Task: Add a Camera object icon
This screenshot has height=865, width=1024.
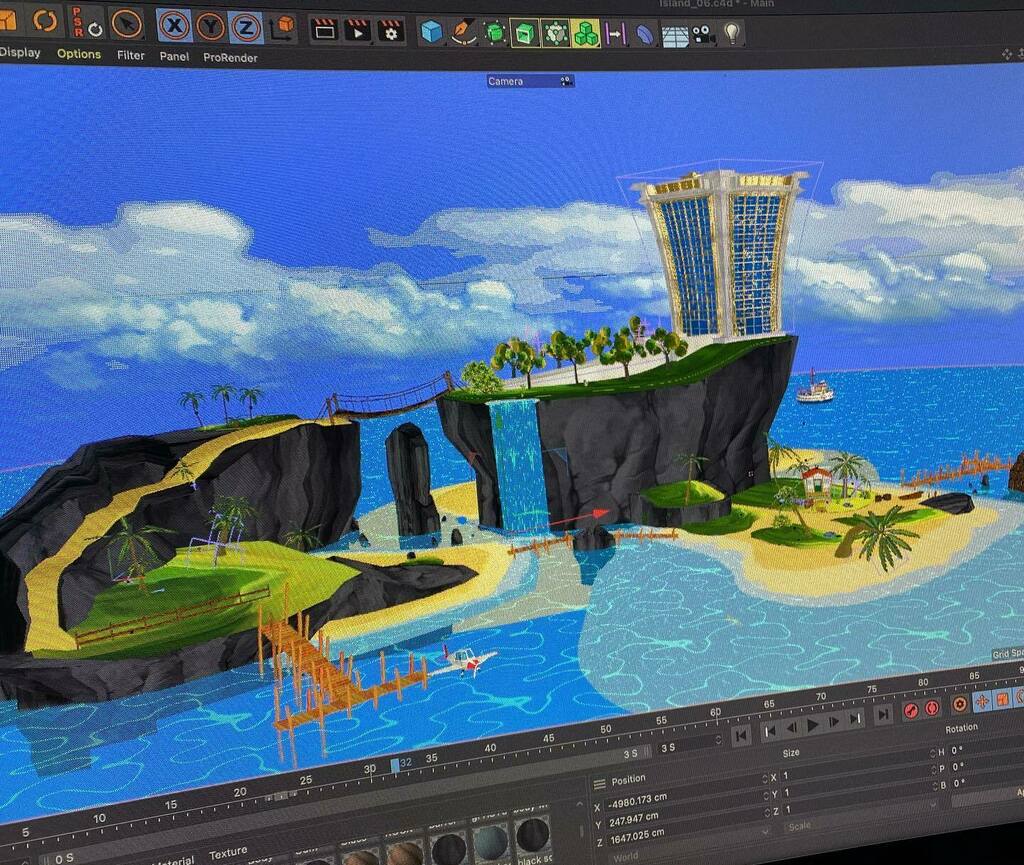Action: tap(703, 34)
